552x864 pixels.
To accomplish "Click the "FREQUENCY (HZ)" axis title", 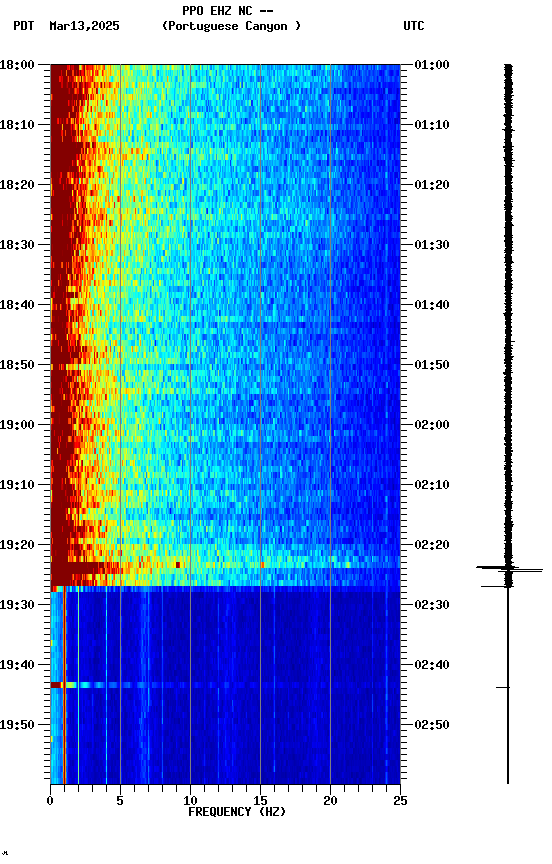I will pyautogui.click(x=237, y=812).
